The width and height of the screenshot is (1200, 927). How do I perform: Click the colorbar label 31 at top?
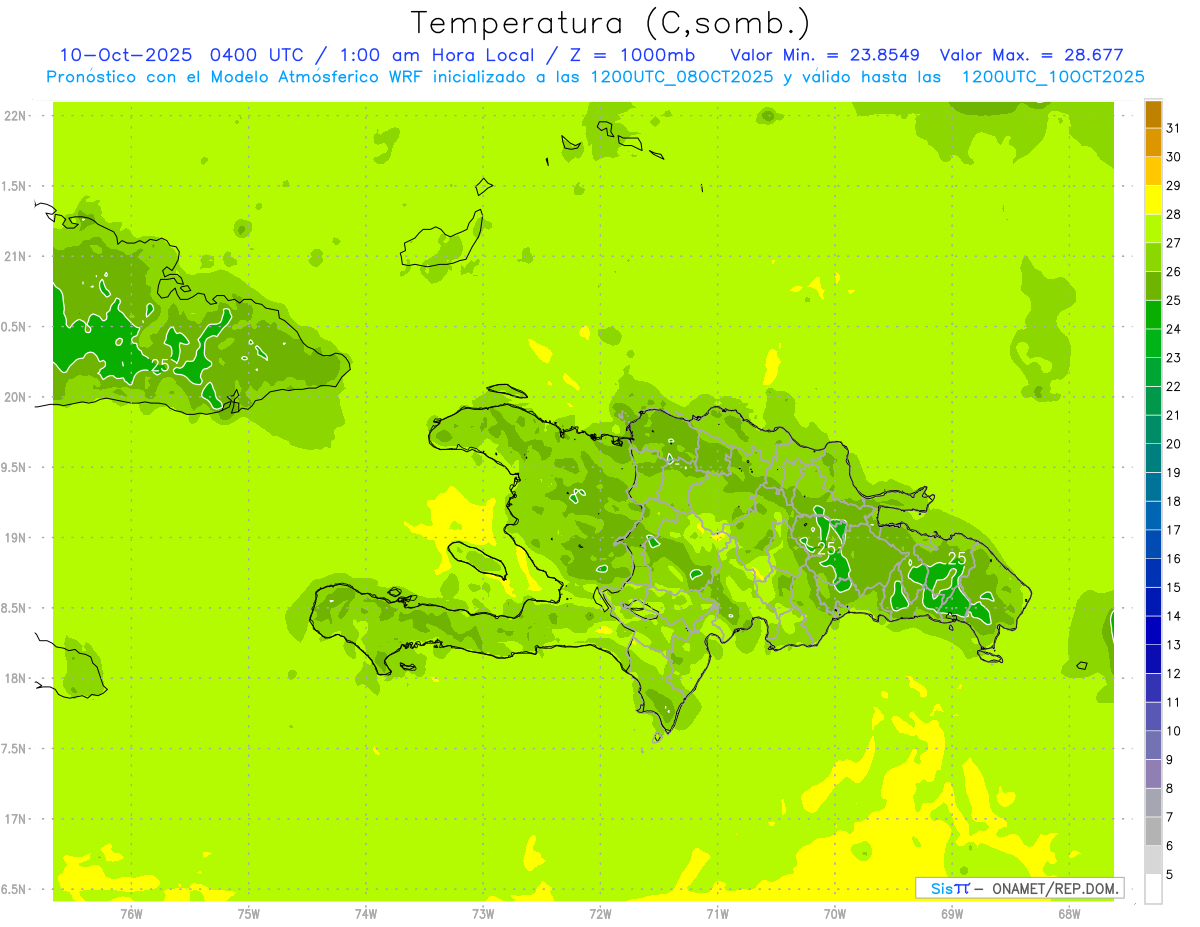(x=1173, y=128)
